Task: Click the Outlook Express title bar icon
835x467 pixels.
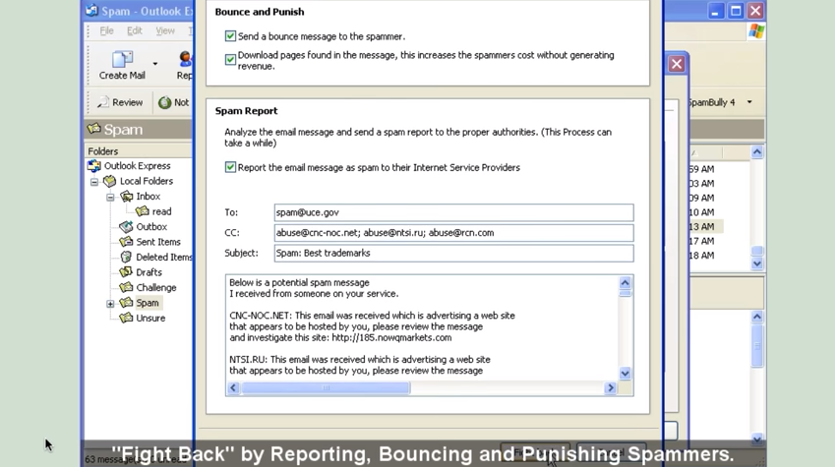Action: point(92,10)
